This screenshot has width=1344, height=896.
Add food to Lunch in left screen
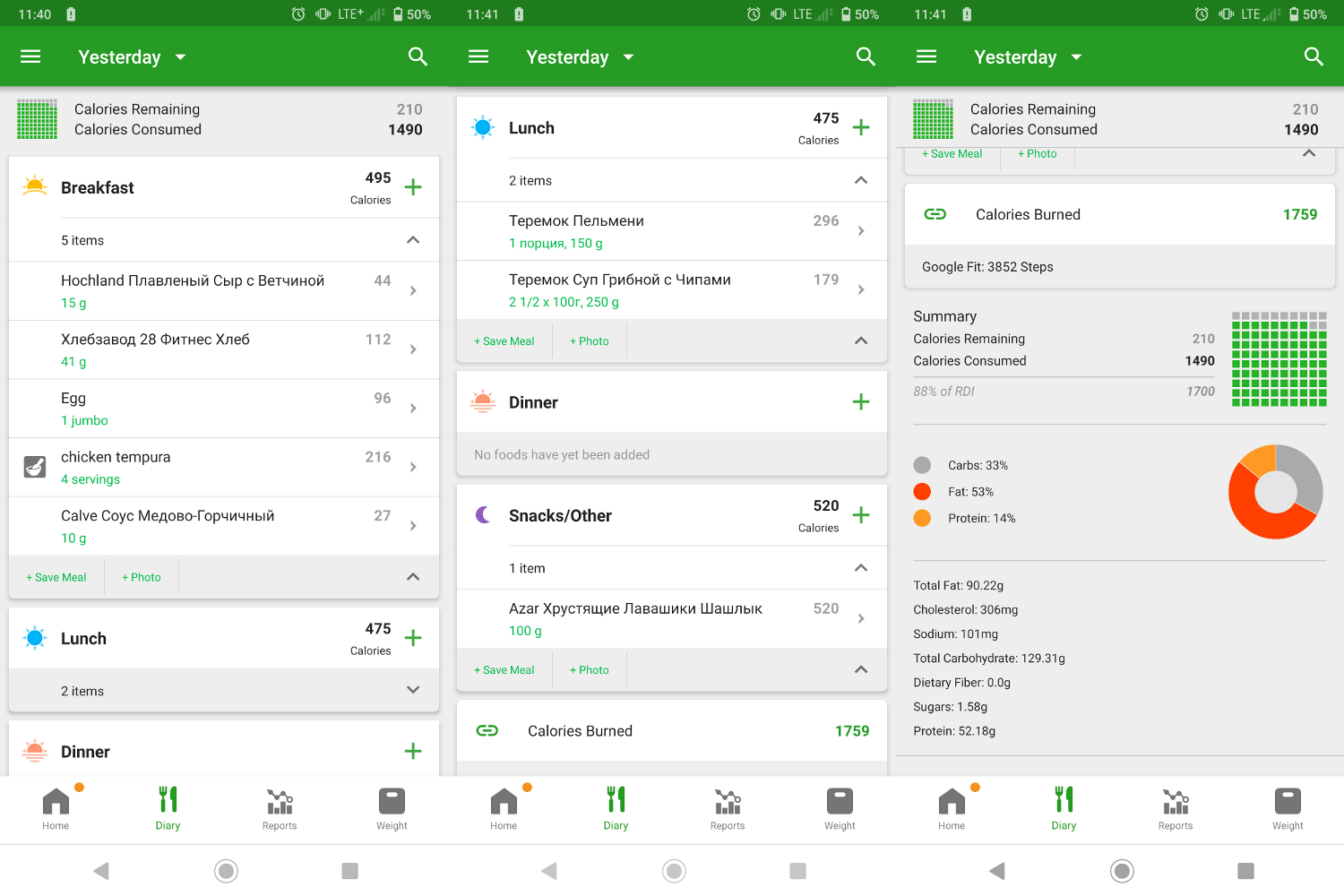(413, 638)
